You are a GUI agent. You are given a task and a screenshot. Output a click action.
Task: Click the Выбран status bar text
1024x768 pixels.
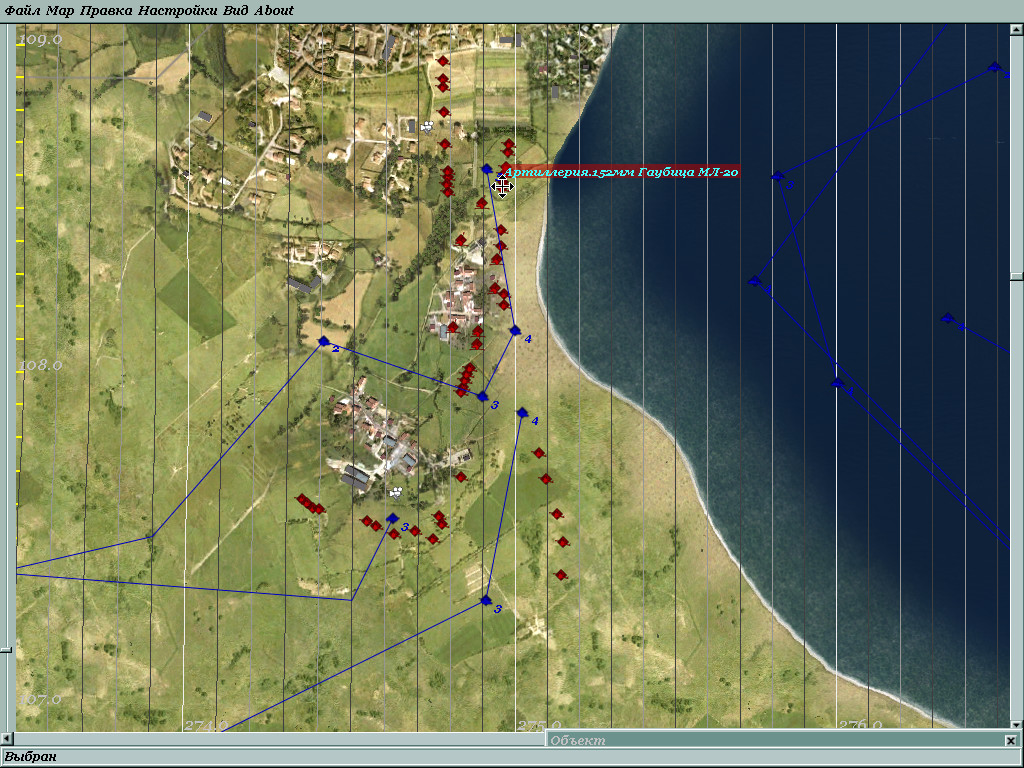31,757
